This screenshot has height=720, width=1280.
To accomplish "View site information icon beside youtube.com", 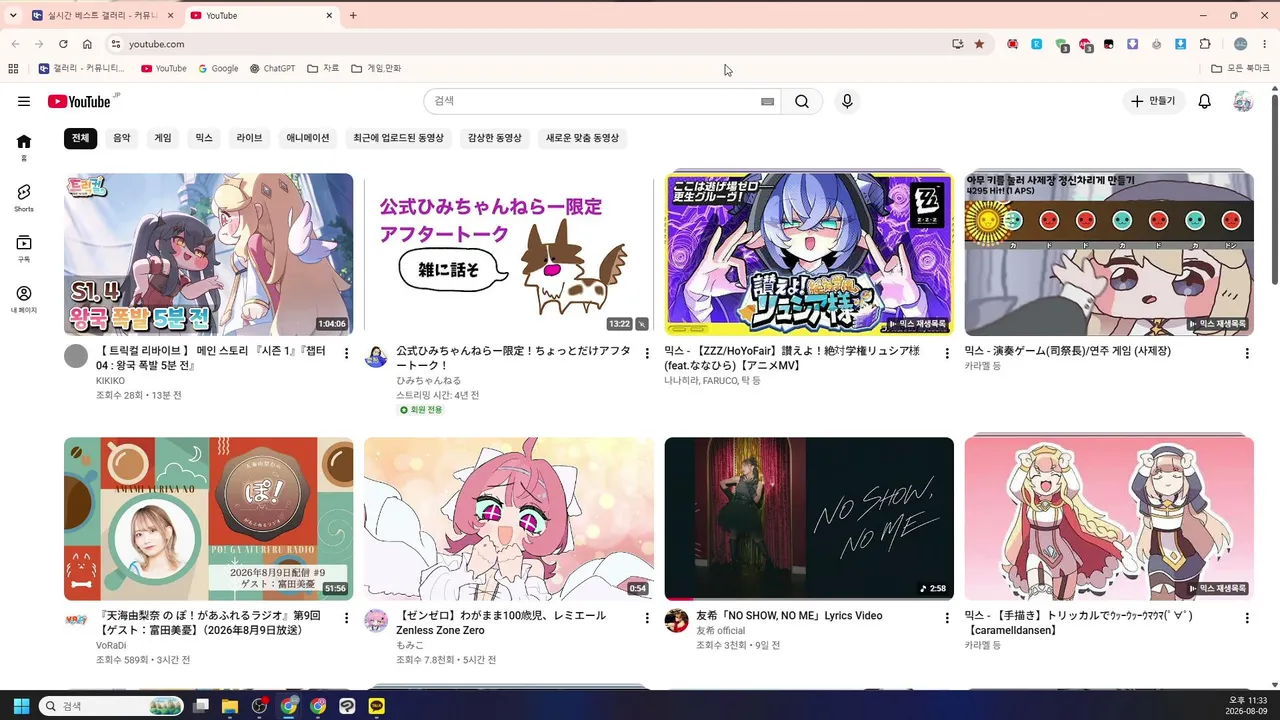I will [116, 44].
